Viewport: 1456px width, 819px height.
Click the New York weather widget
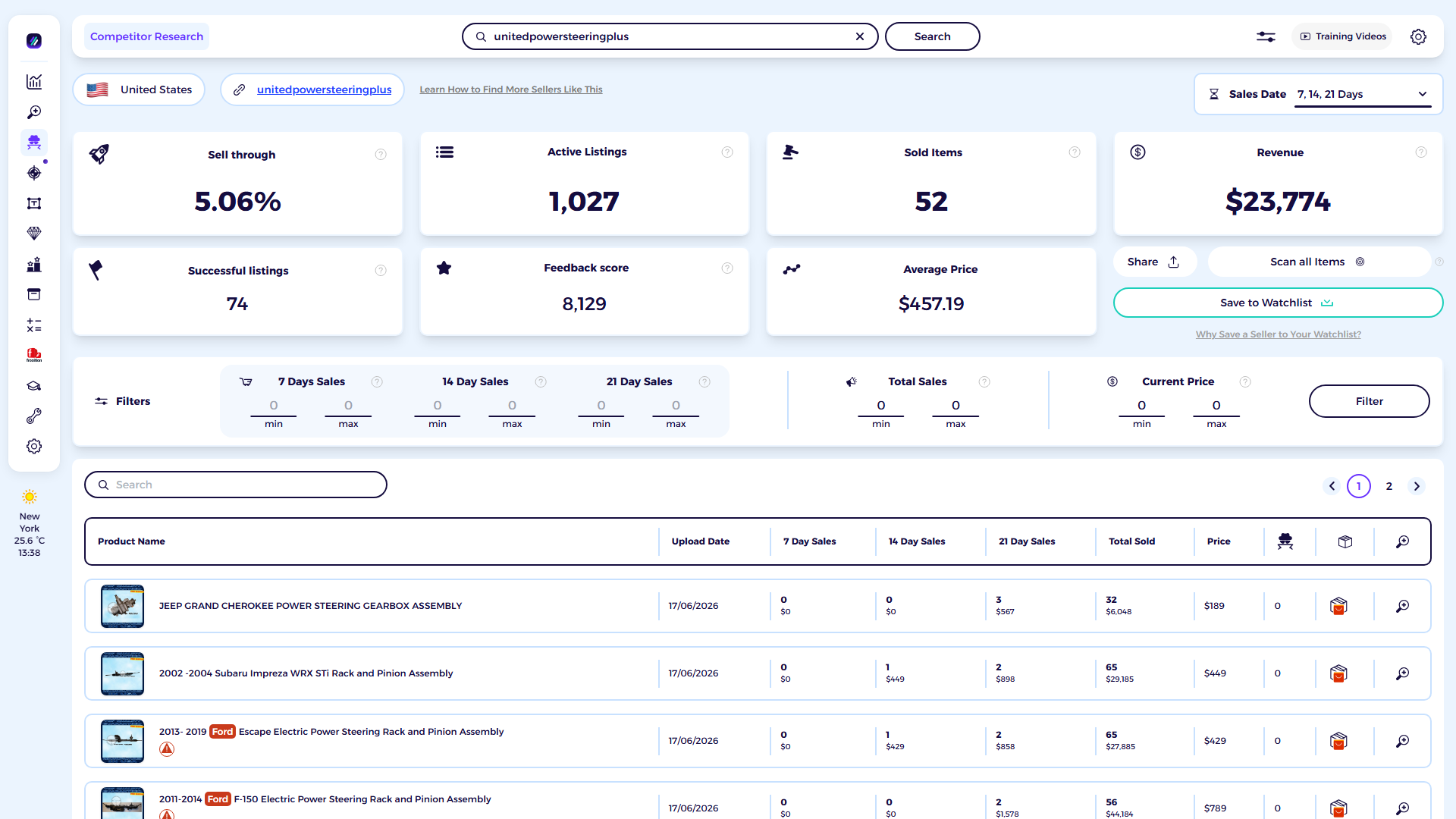pyautogui.click(x=30, y=523)
